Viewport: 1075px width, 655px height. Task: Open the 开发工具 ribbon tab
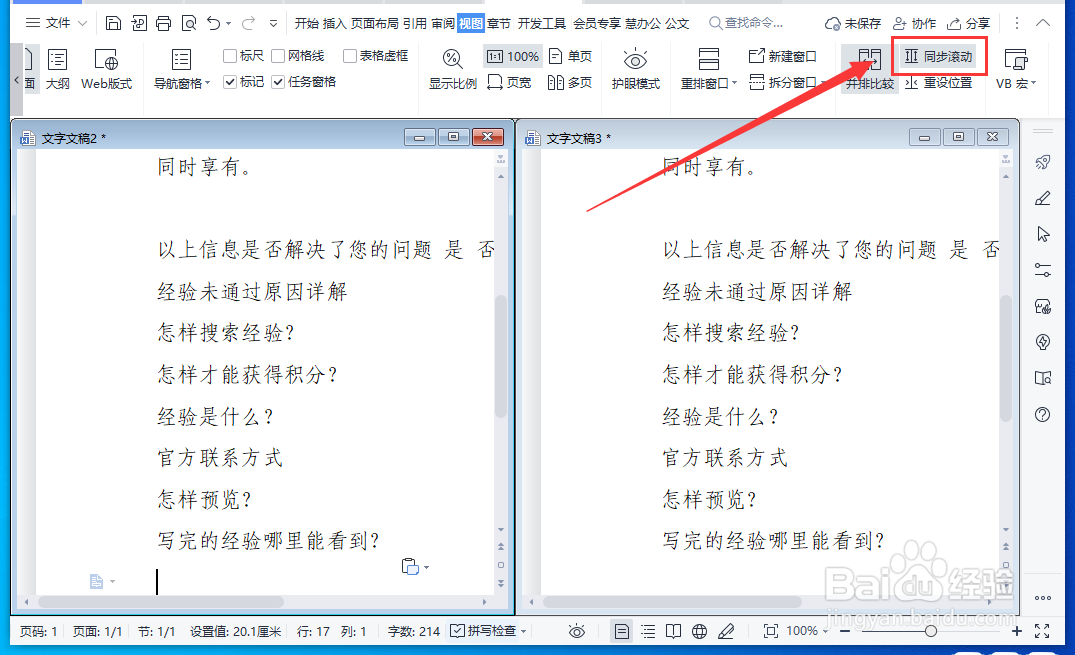pyautogui.click(x=542, y=23)
